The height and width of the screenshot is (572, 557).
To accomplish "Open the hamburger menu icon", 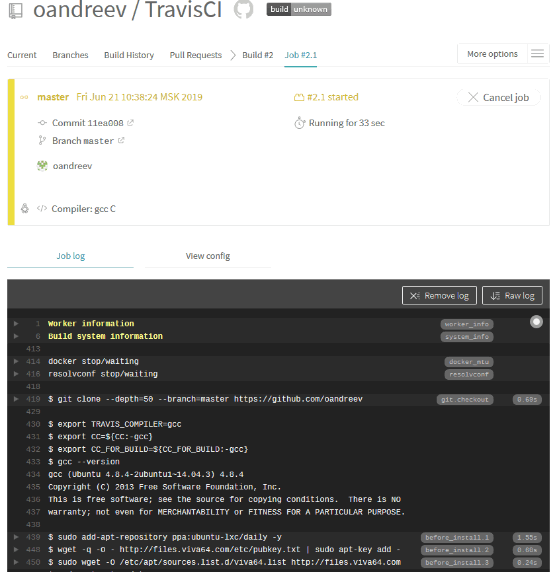I will [537, 54].
